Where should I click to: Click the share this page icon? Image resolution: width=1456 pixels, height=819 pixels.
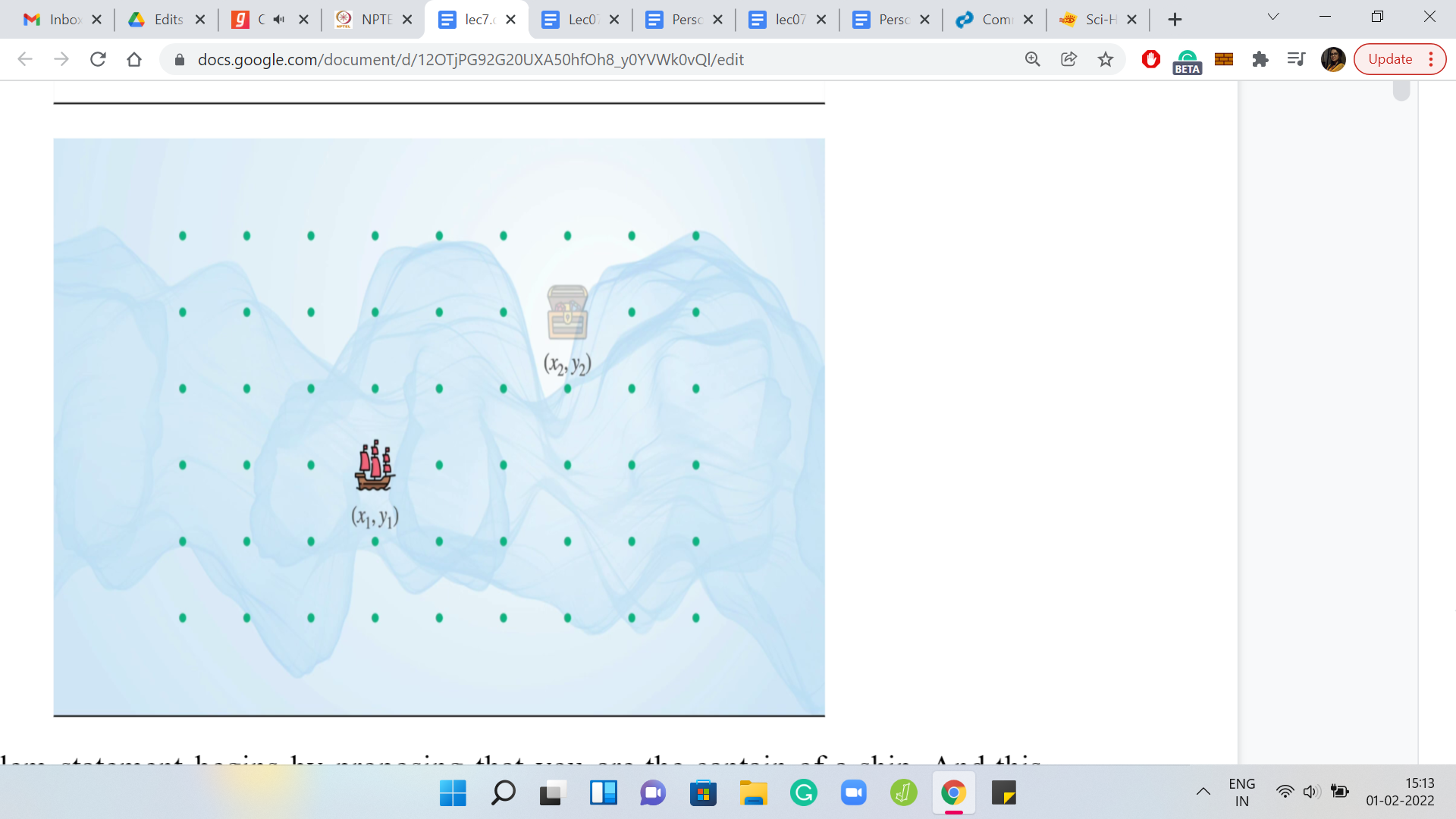pos(1068,59)
